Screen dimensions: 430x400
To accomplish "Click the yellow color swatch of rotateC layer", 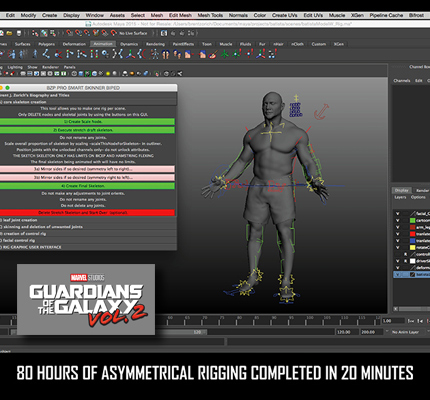I will [412, 247].
